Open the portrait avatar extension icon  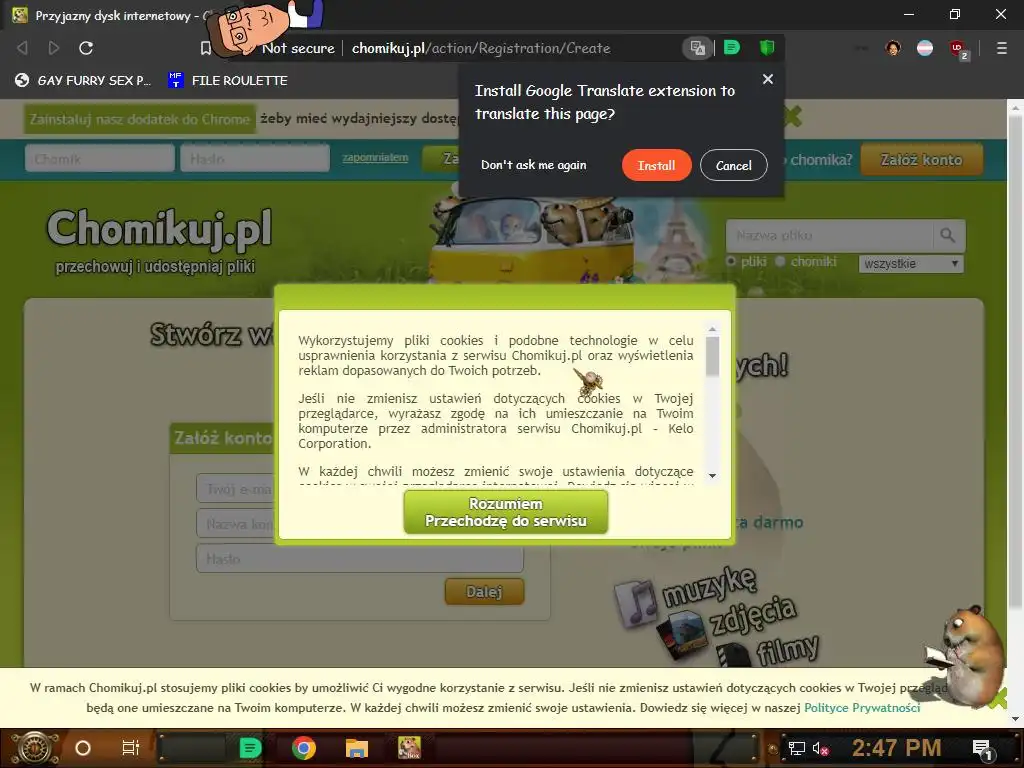tap(893, 48)
